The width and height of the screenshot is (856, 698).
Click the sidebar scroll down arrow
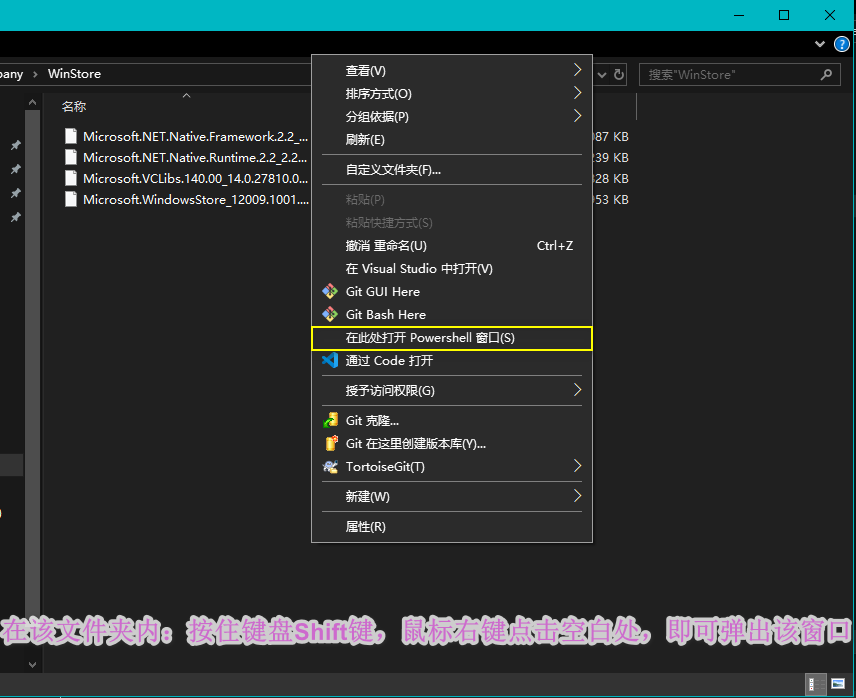click(32, 664)
